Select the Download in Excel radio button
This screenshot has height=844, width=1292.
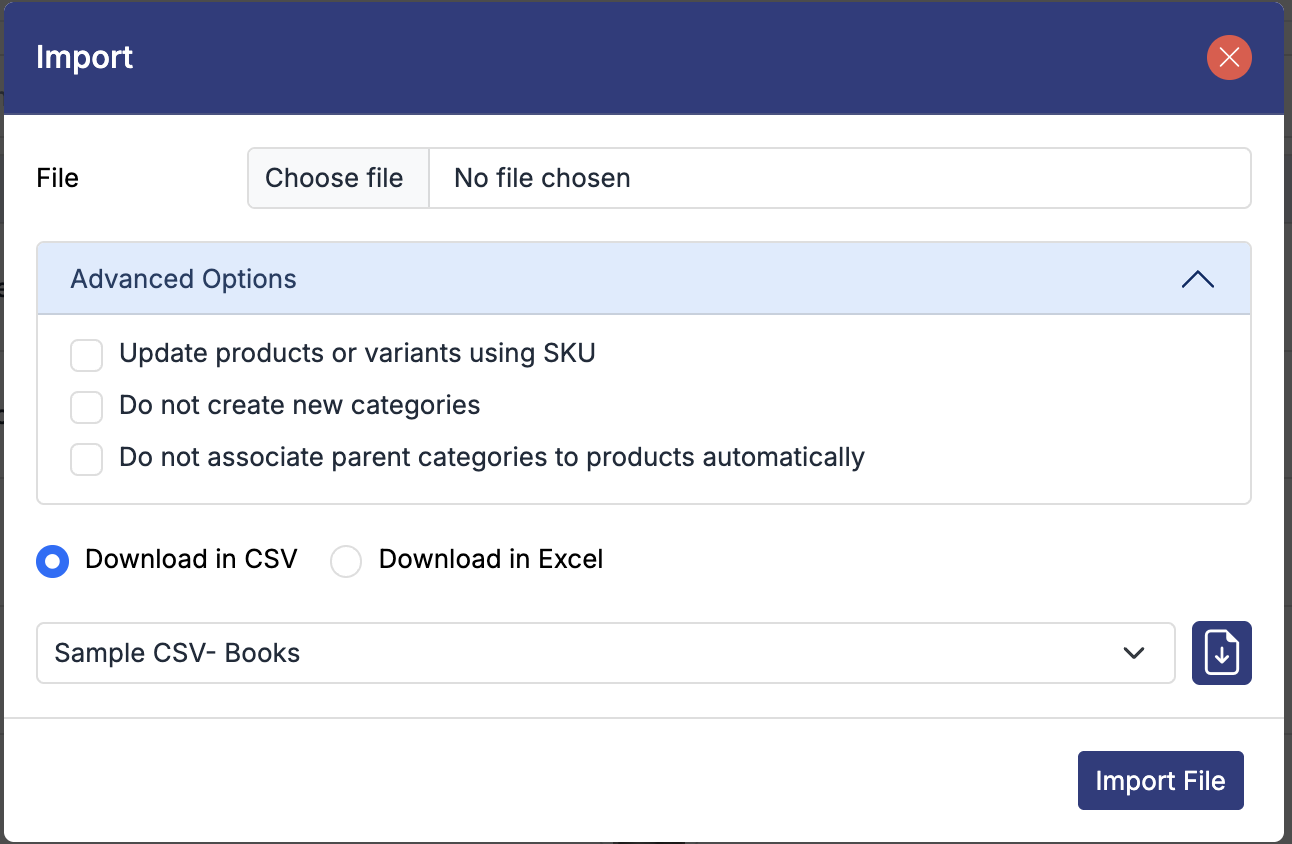[346, 561]
